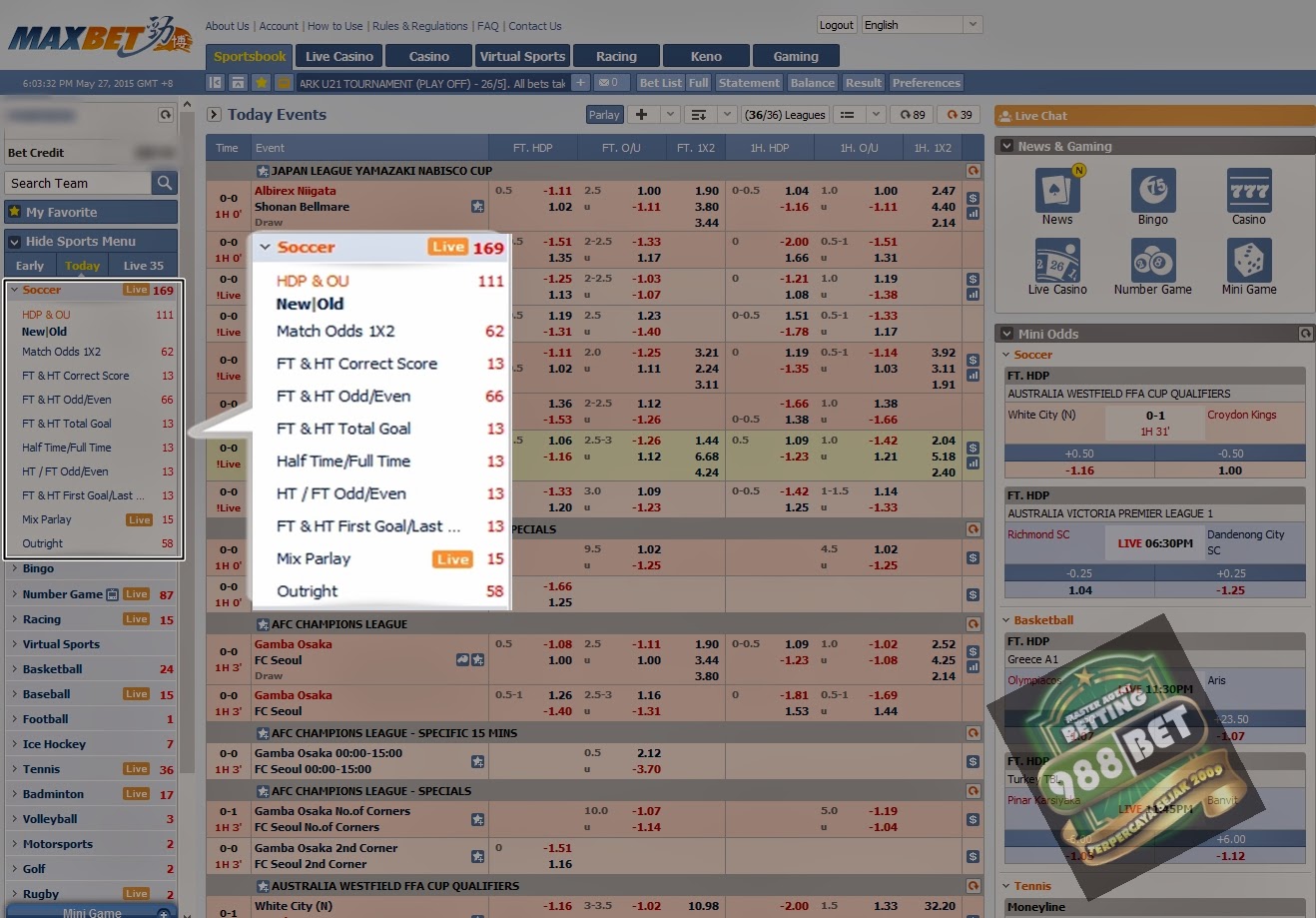Toggle Hide Sports Menu
Image resolution: width=1316 pixels, height=918 pixels.
pos(91,241)
